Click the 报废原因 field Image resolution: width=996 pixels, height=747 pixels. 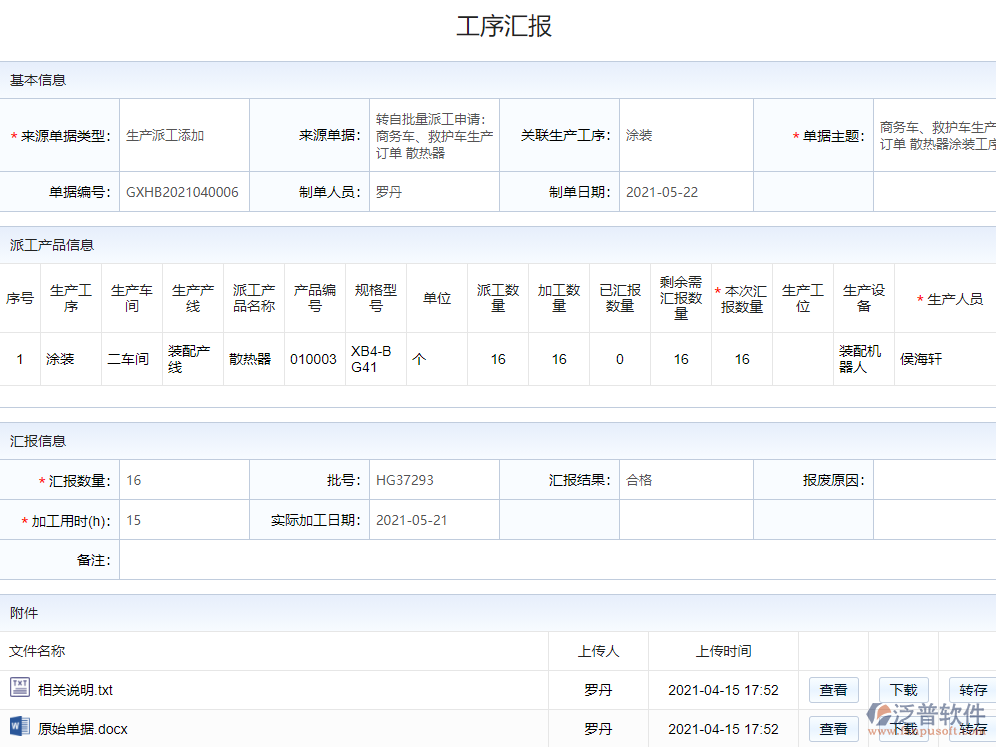(934, 480)
